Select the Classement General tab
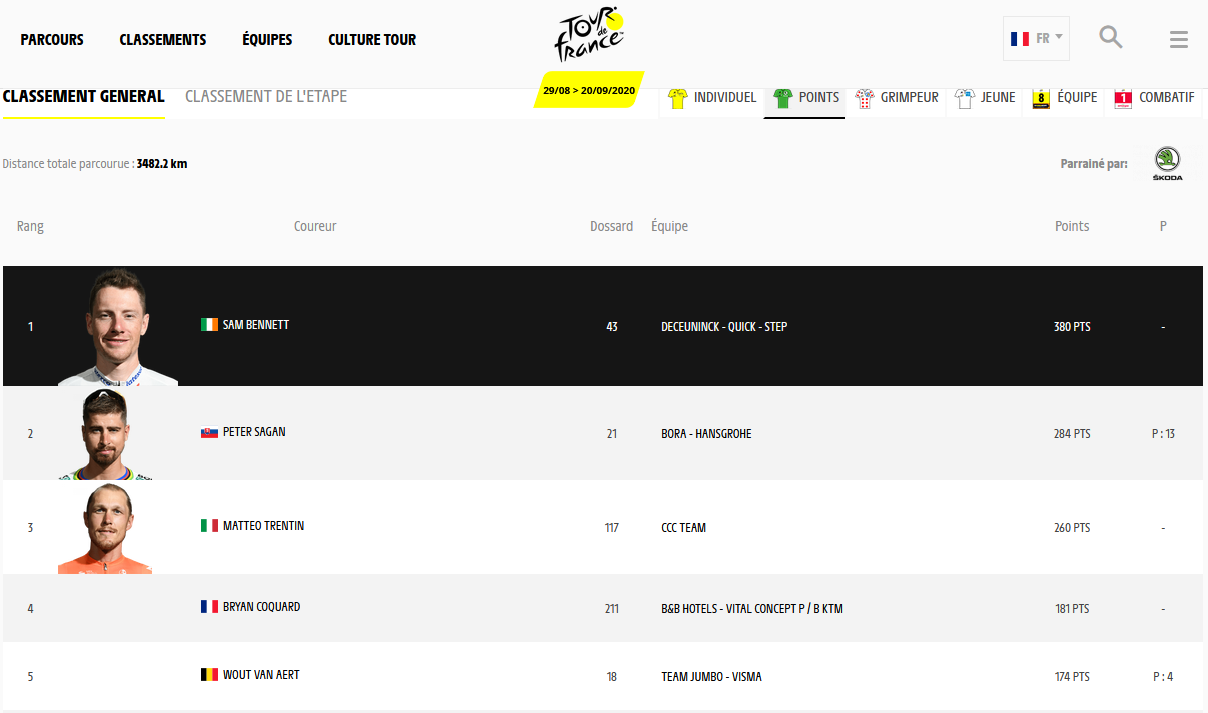This screenshot has width=1208, height=713. 84,97
